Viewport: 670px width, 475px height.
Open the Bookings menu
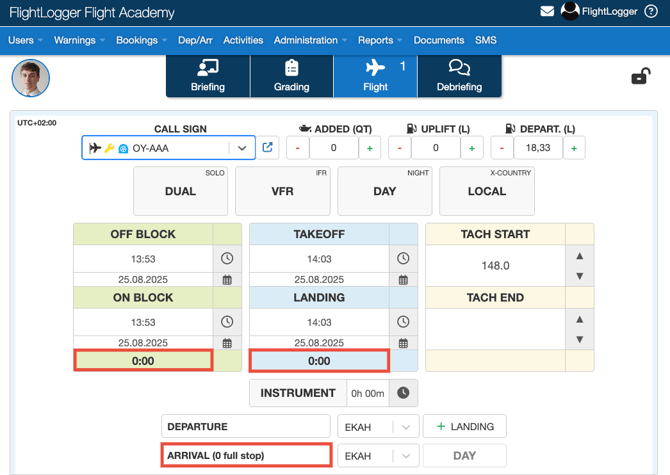click(140, 40)
